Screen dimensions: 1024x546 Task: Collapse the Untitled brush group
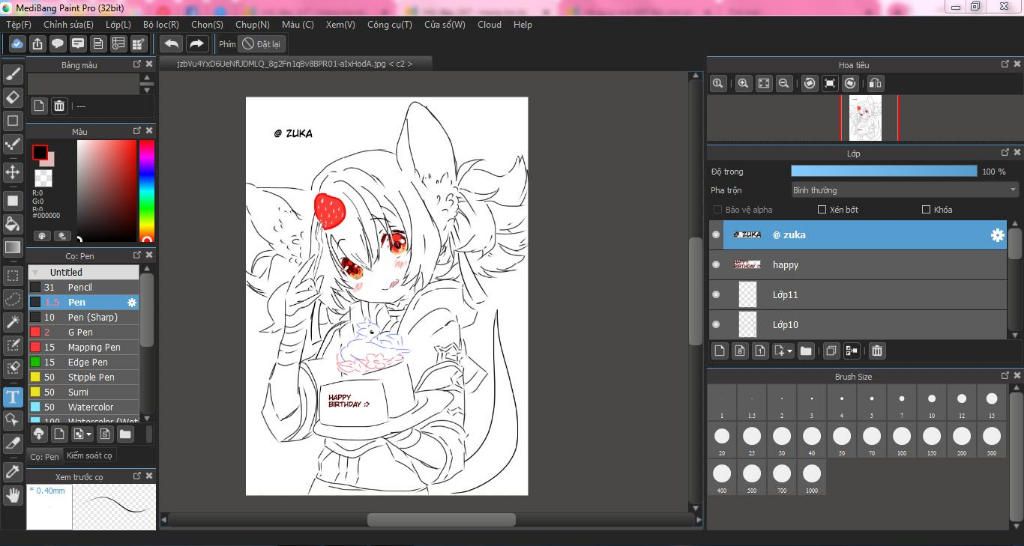35,272
